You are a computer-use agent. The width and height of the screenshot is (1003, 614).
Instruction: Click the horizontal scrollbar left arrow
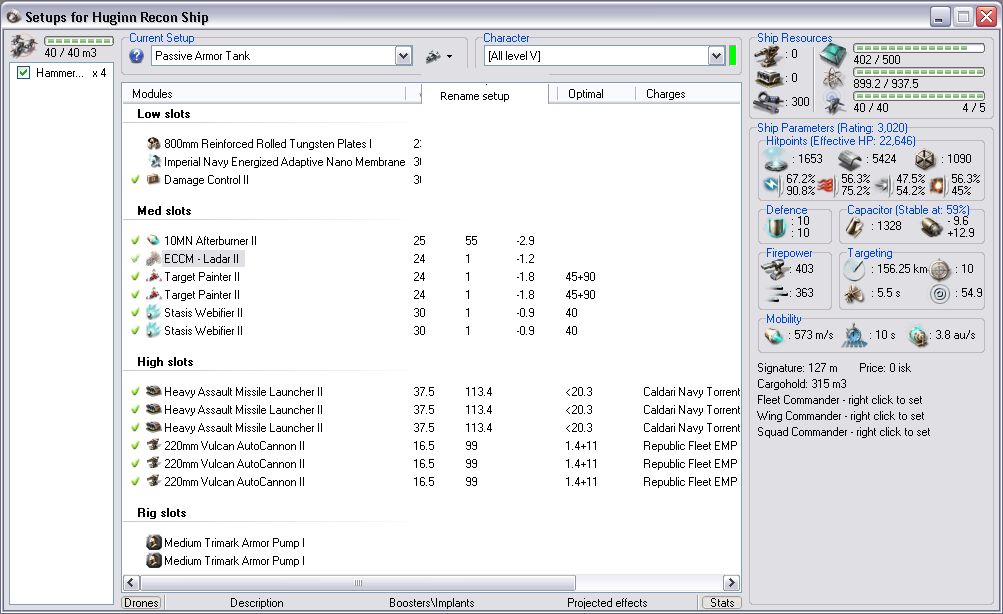131,583
